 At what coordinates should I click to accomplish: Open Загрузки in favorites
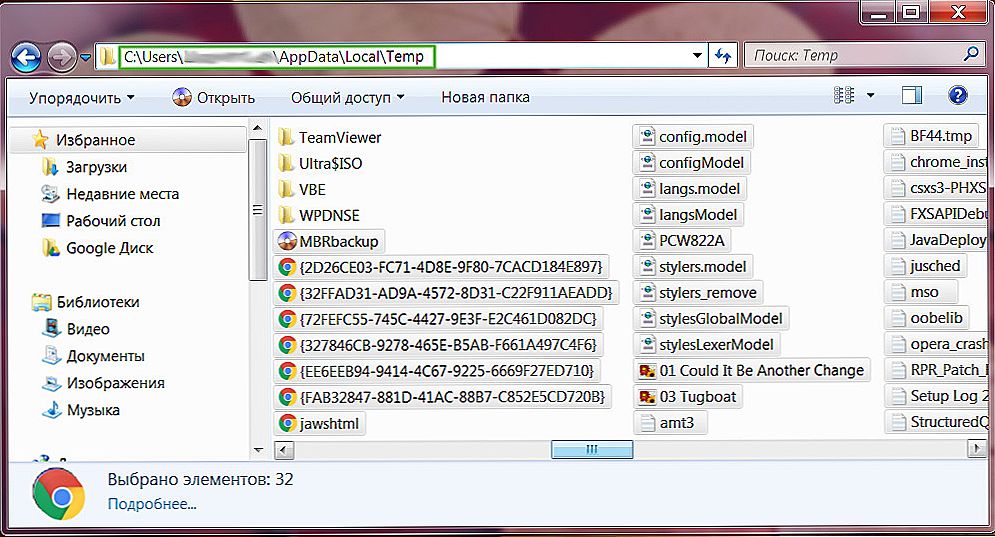coord(84,167)
